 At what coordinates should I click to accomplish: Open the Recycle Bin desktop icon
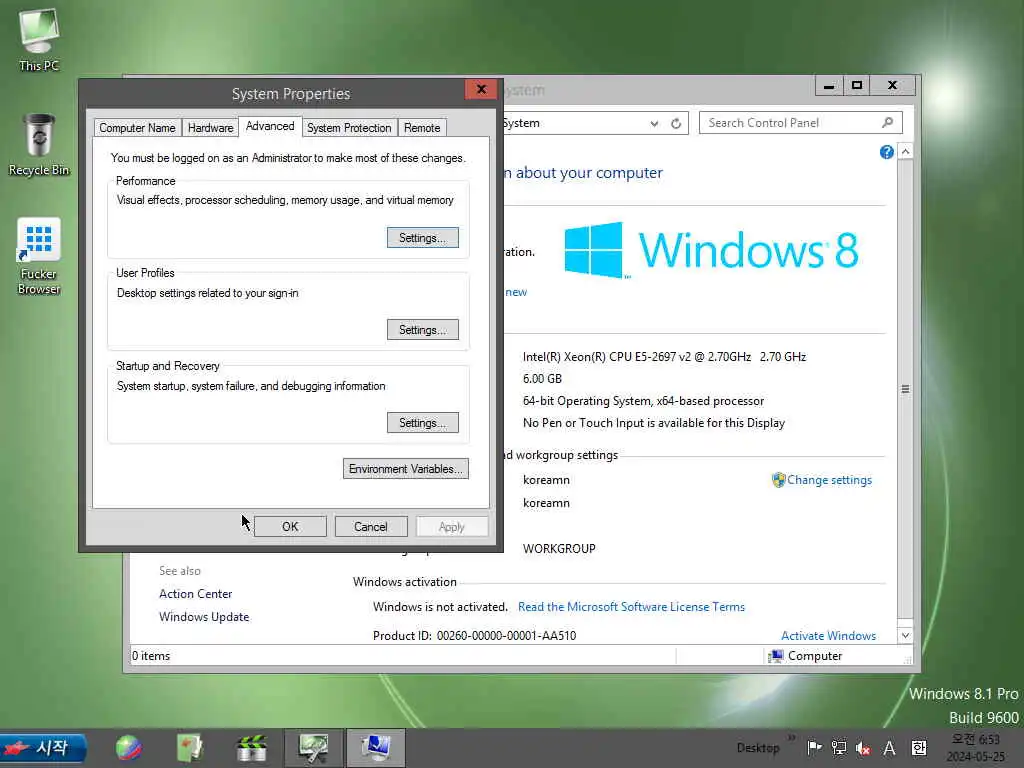pos(39,145)
